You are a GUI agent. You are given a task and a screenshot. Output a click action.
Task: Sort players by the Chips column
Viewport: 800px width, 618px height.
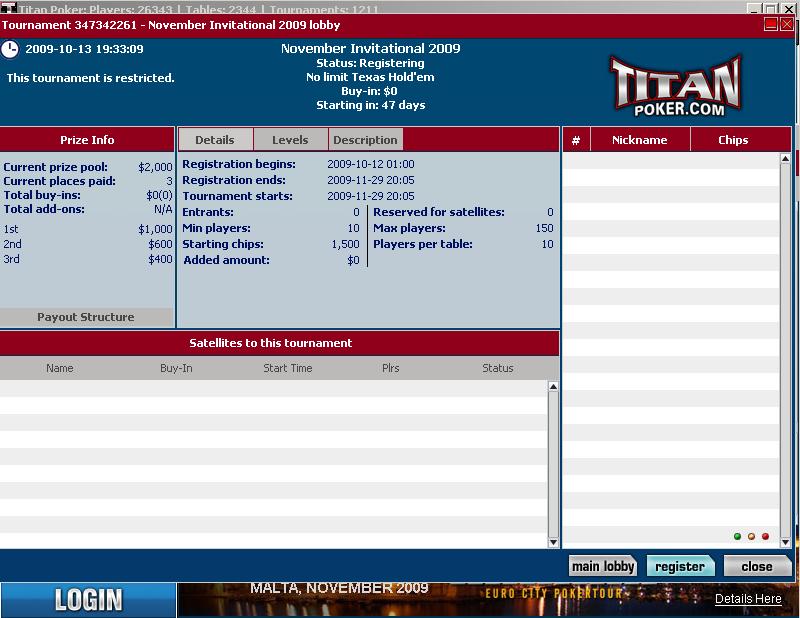(x=733, y=140)
